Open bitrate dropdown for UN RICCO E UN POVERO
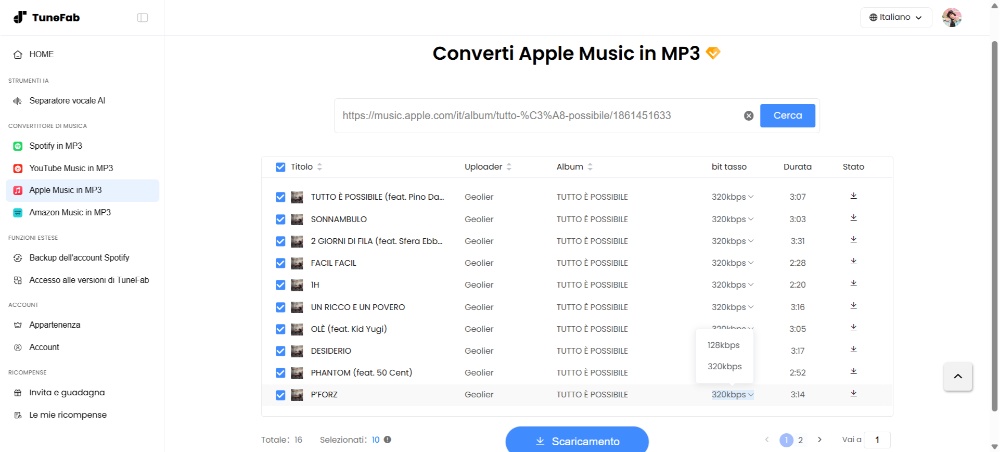This screenshot has height=452, width=1000. tap(733, 307)
